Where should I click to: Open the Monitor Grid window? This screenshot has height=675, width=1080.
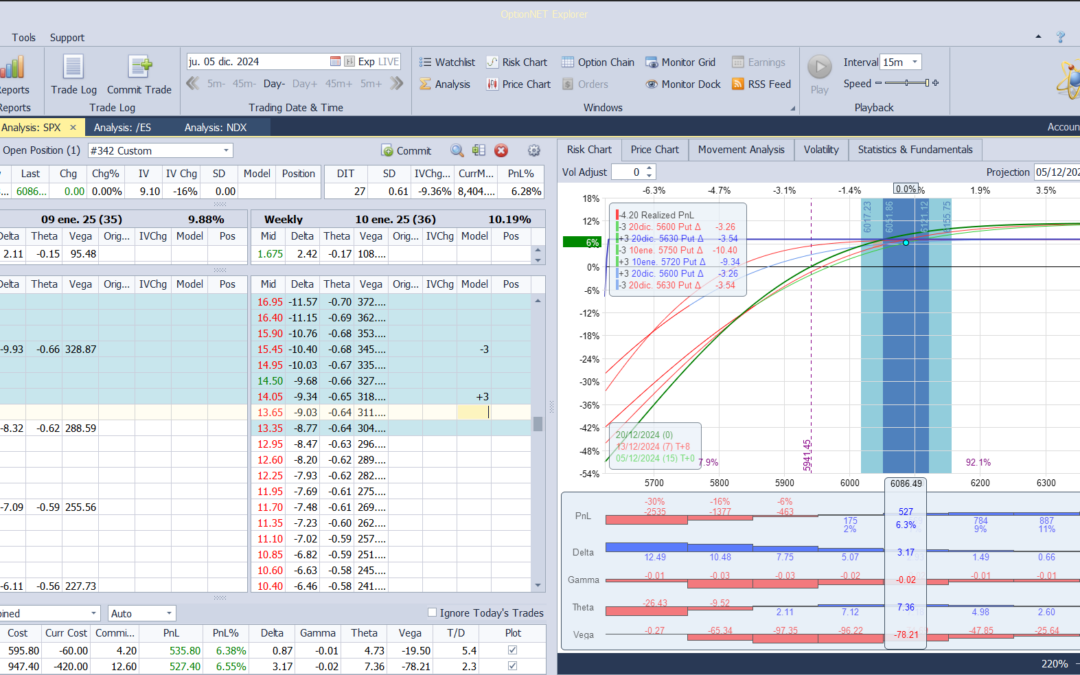tap(682, 62)
